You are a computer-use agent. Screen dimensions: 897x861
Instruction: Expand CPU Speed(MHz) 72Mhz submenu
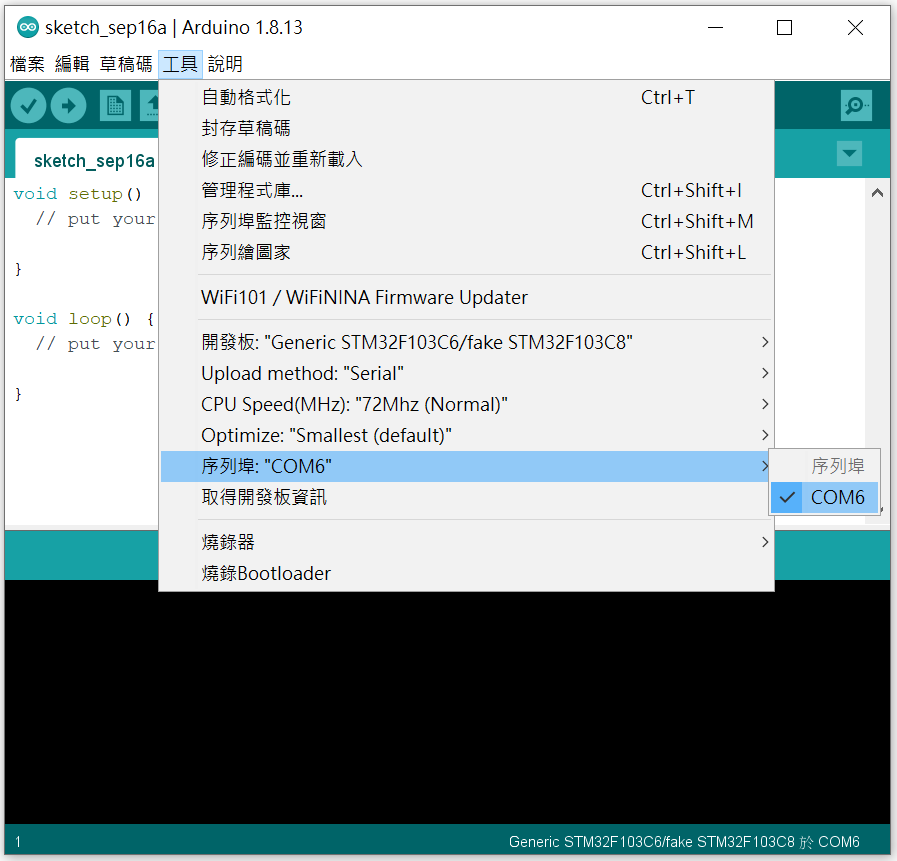[x=466, y=404]
